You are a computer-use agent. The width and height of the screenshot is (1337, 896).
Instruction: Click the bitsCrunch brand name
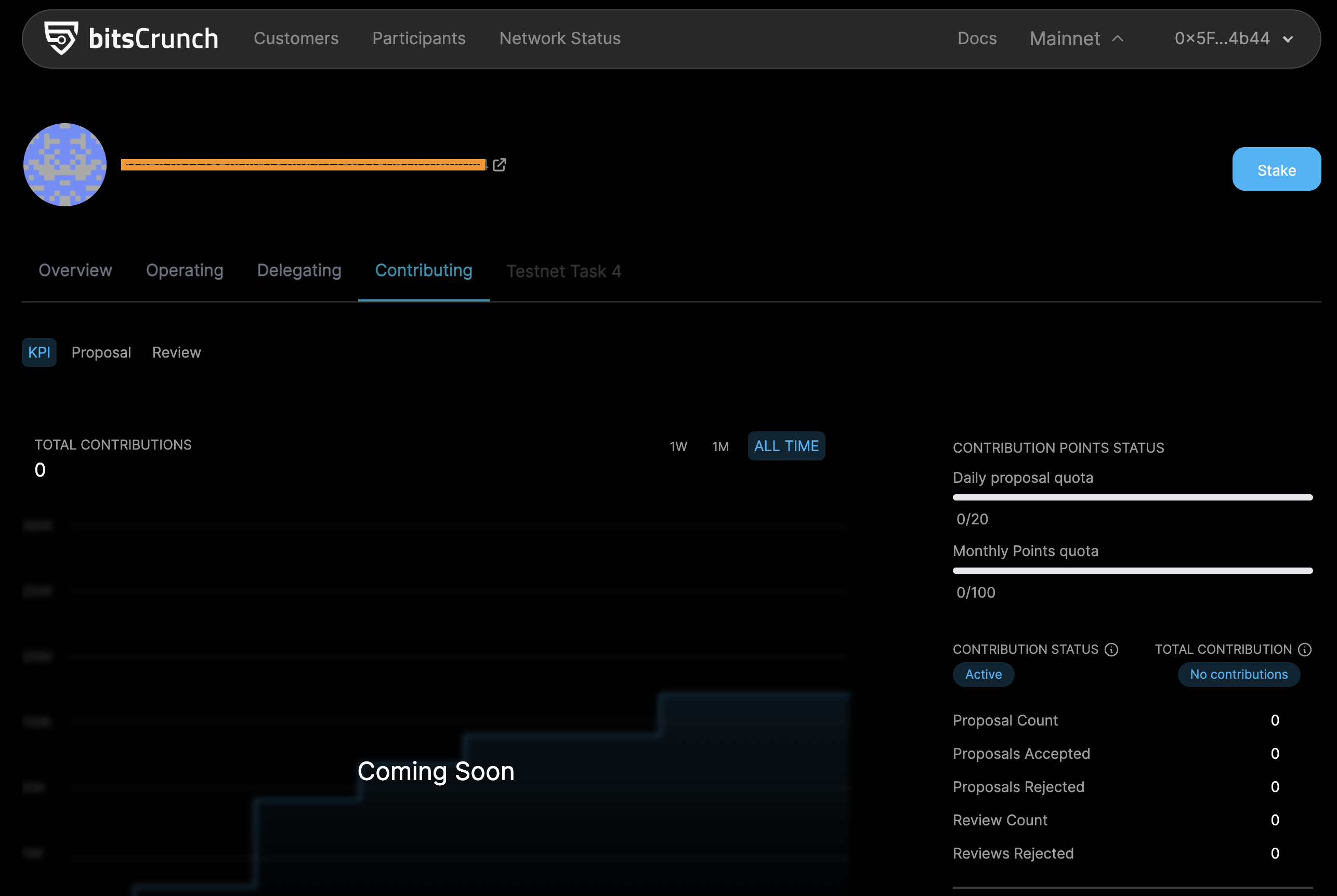(154, 39)
